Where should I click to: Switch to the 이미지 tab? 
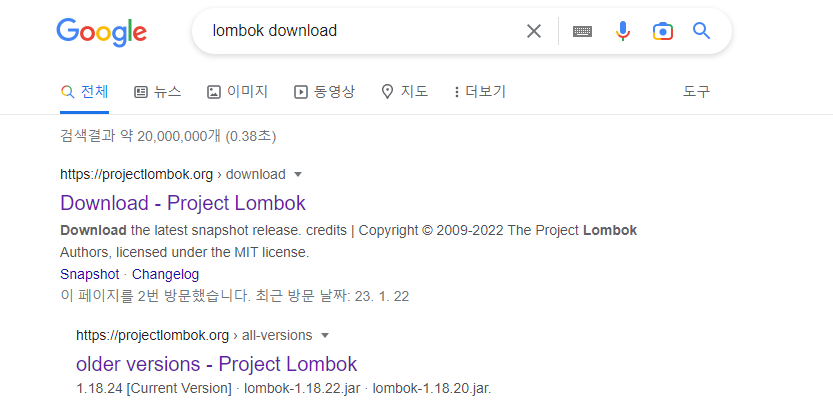(x=237, y=92)
